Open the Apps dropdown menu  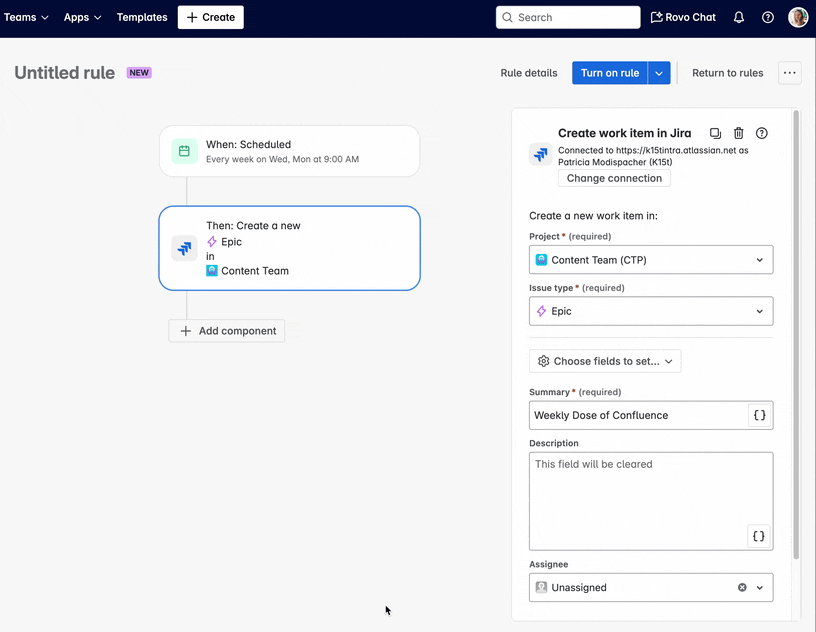click(x=82, y=17)
